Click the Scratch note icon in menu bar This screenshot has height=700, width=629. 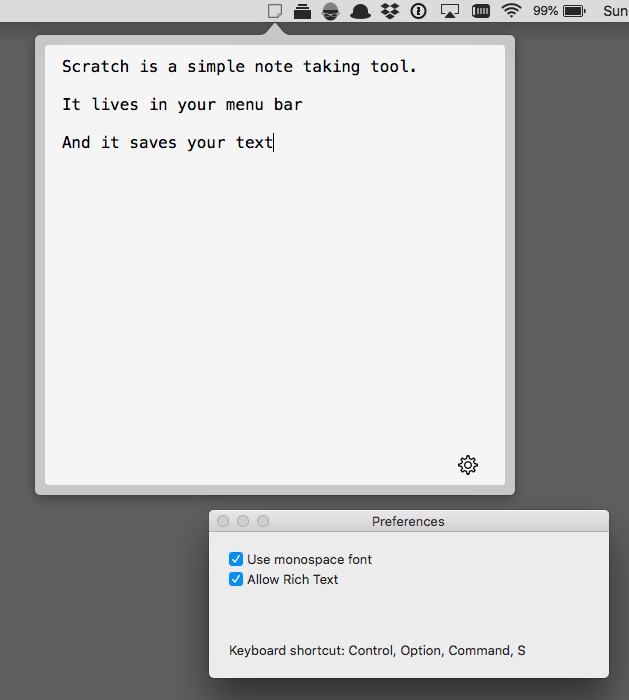275,11
